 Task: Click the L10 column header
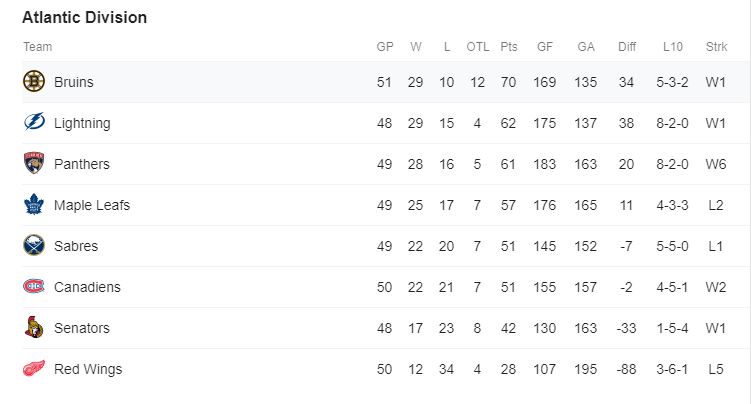pyautogui.click(x=672, y=47)
